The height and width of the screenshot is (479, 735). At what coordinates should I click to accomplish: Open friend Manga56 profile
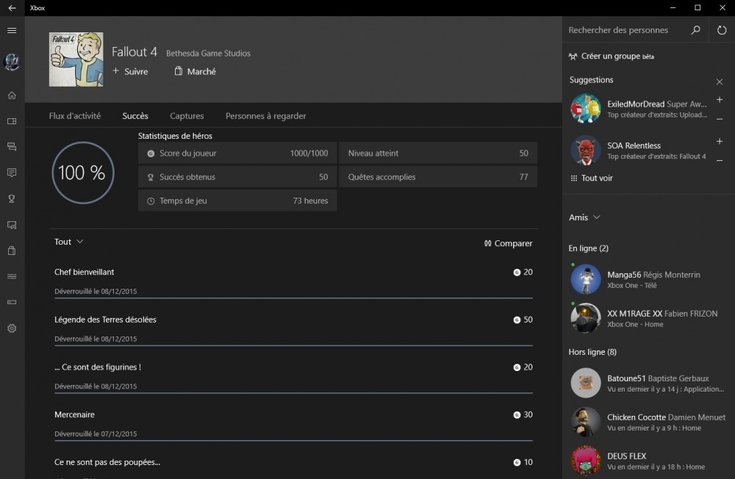(649, 279)
